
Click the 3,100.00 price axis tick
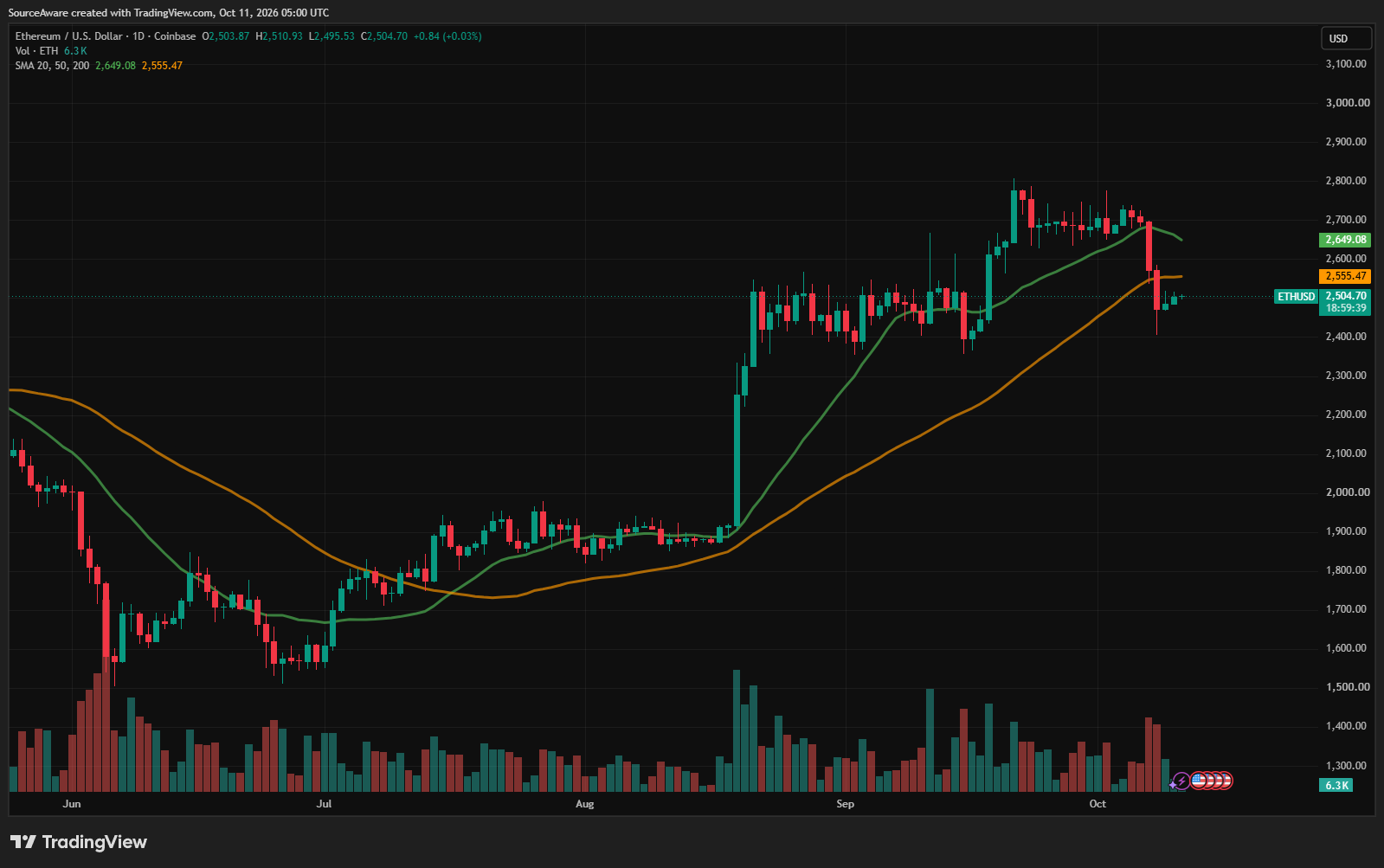click(x=1347, y=64)
